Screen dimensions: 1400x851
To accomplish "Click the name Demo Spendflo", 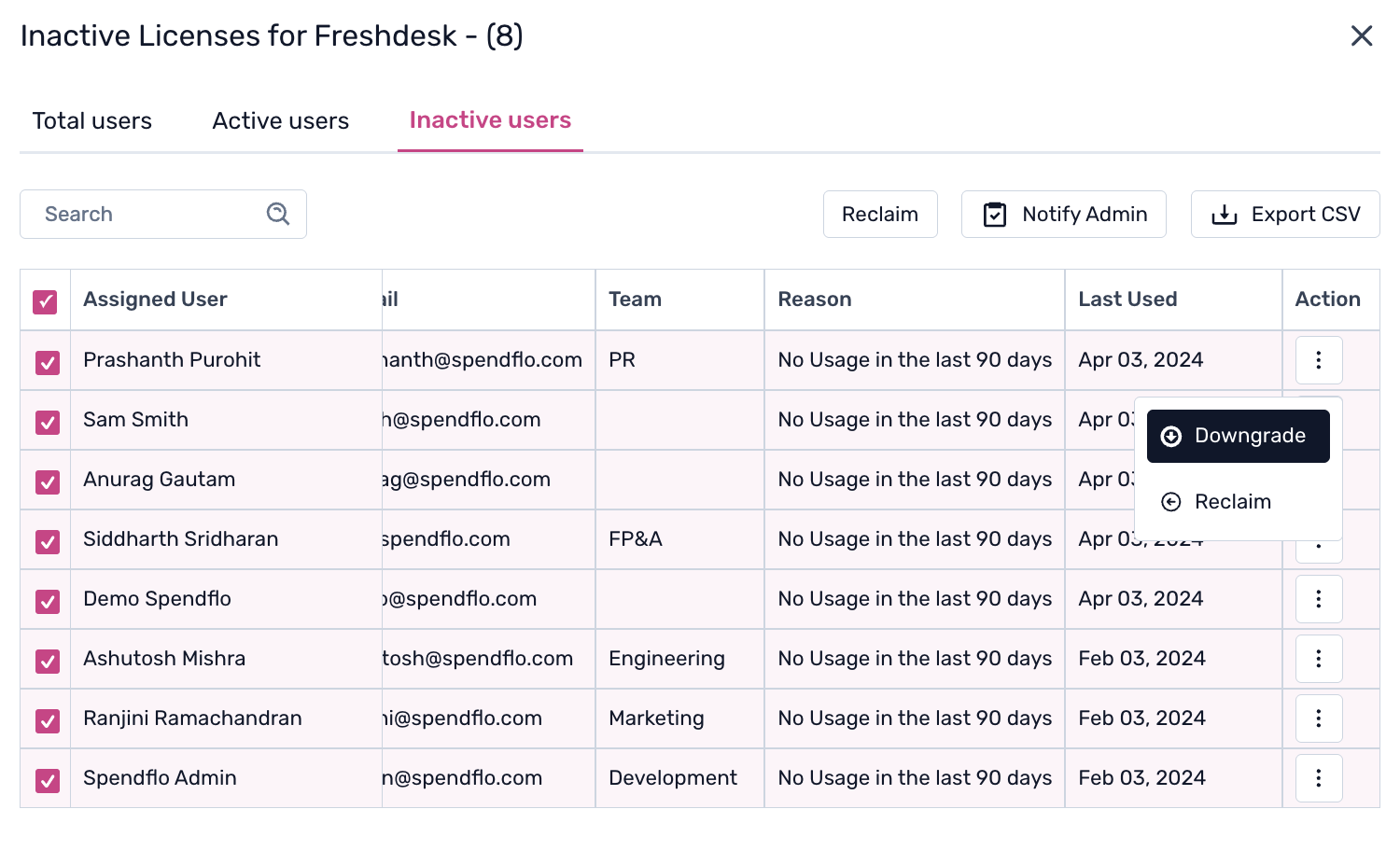I will point(158,599).
